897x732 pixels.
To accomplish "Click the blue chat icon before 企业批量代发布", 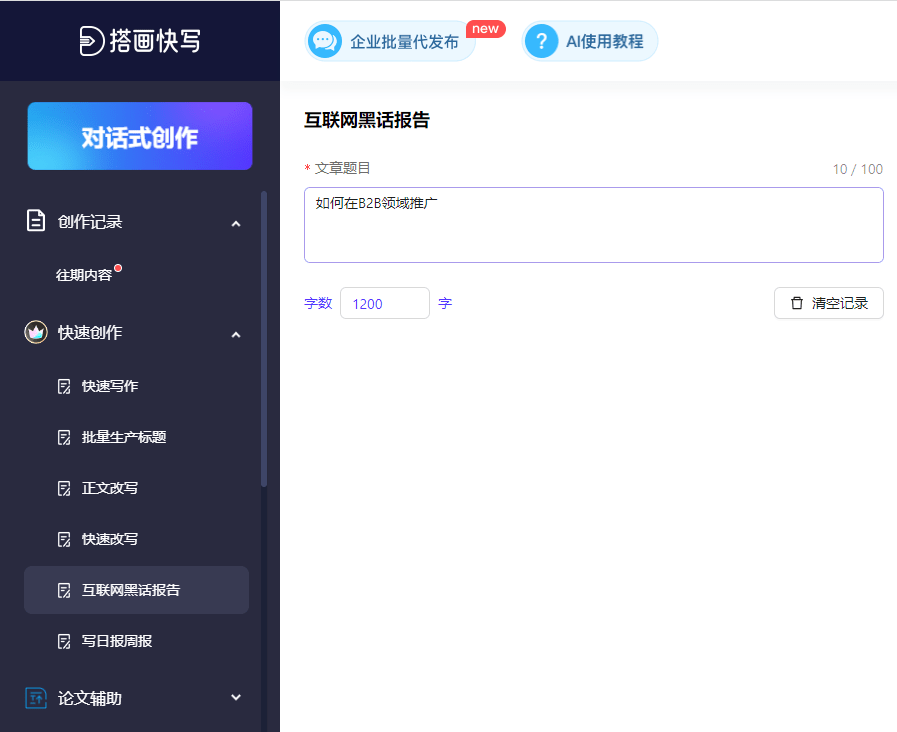I will [x=324, y=41].
